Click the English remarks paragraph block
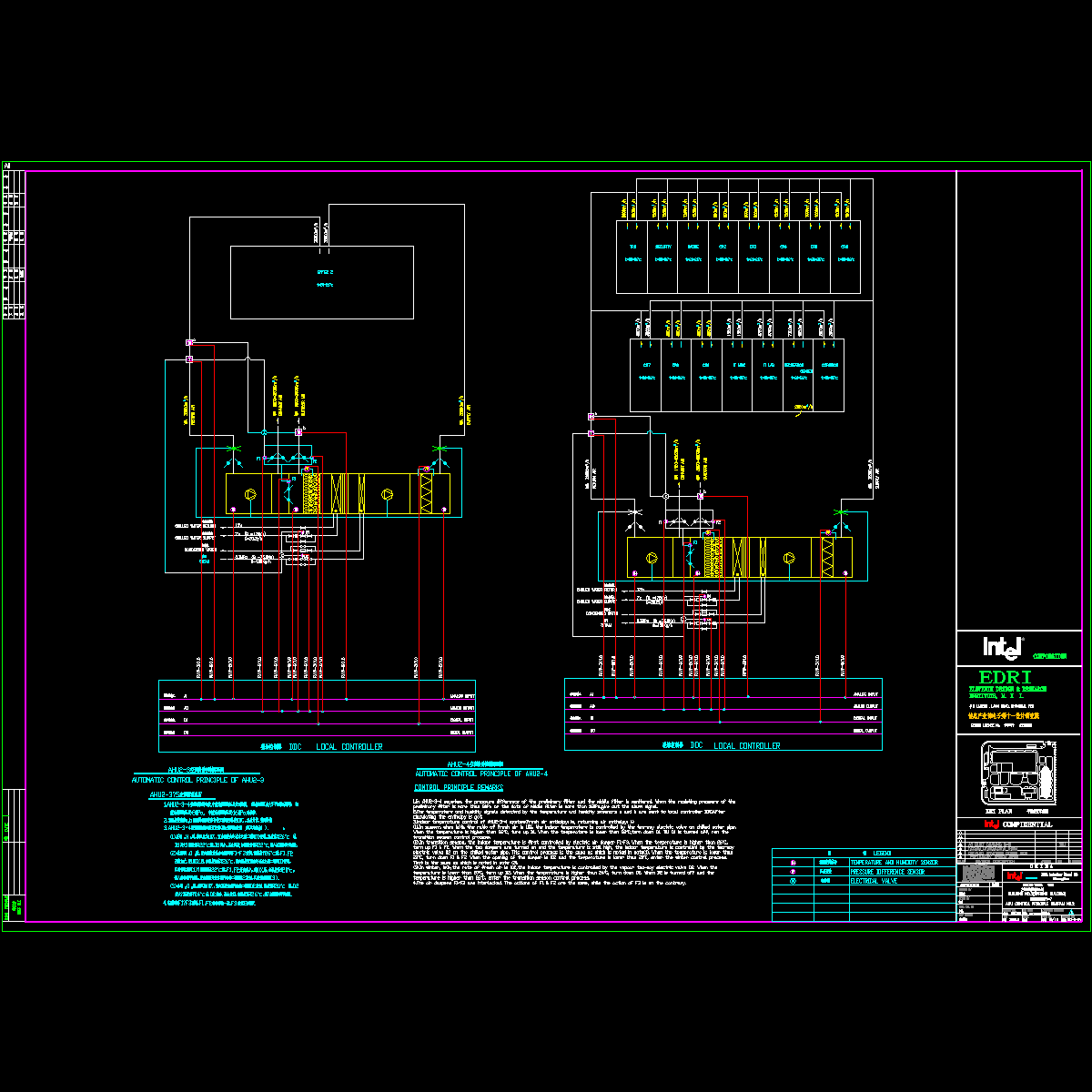The width and height of the screenshot is (1092, 1092). point(574,842)
